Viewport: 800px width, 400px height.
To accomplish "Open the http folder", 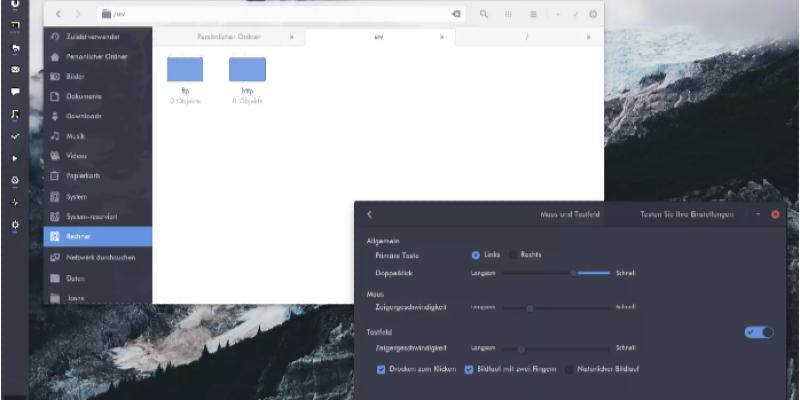I will click(247, 70).
